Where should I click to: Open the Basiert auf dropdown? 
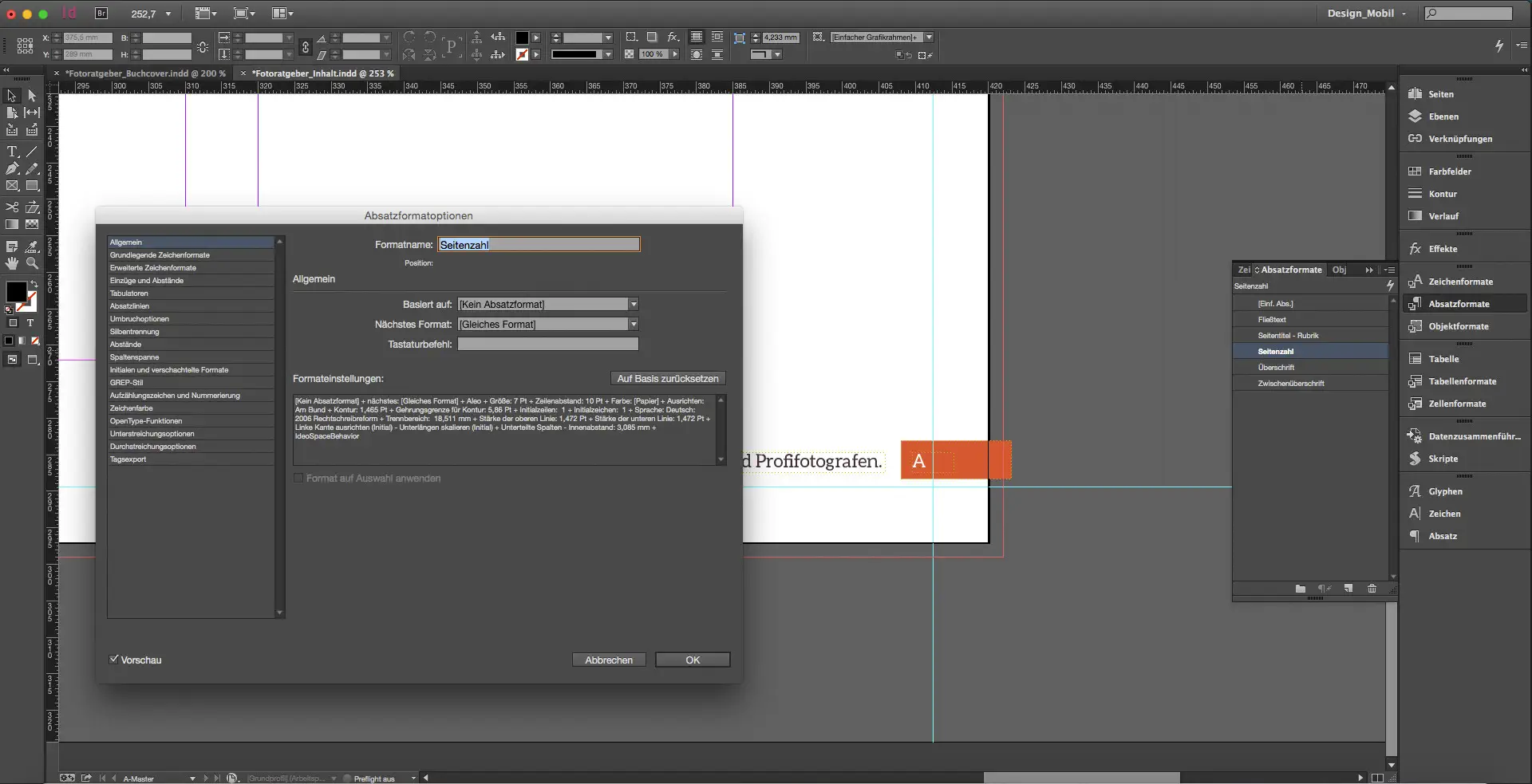pyautogui.click(x=633, y=304)
